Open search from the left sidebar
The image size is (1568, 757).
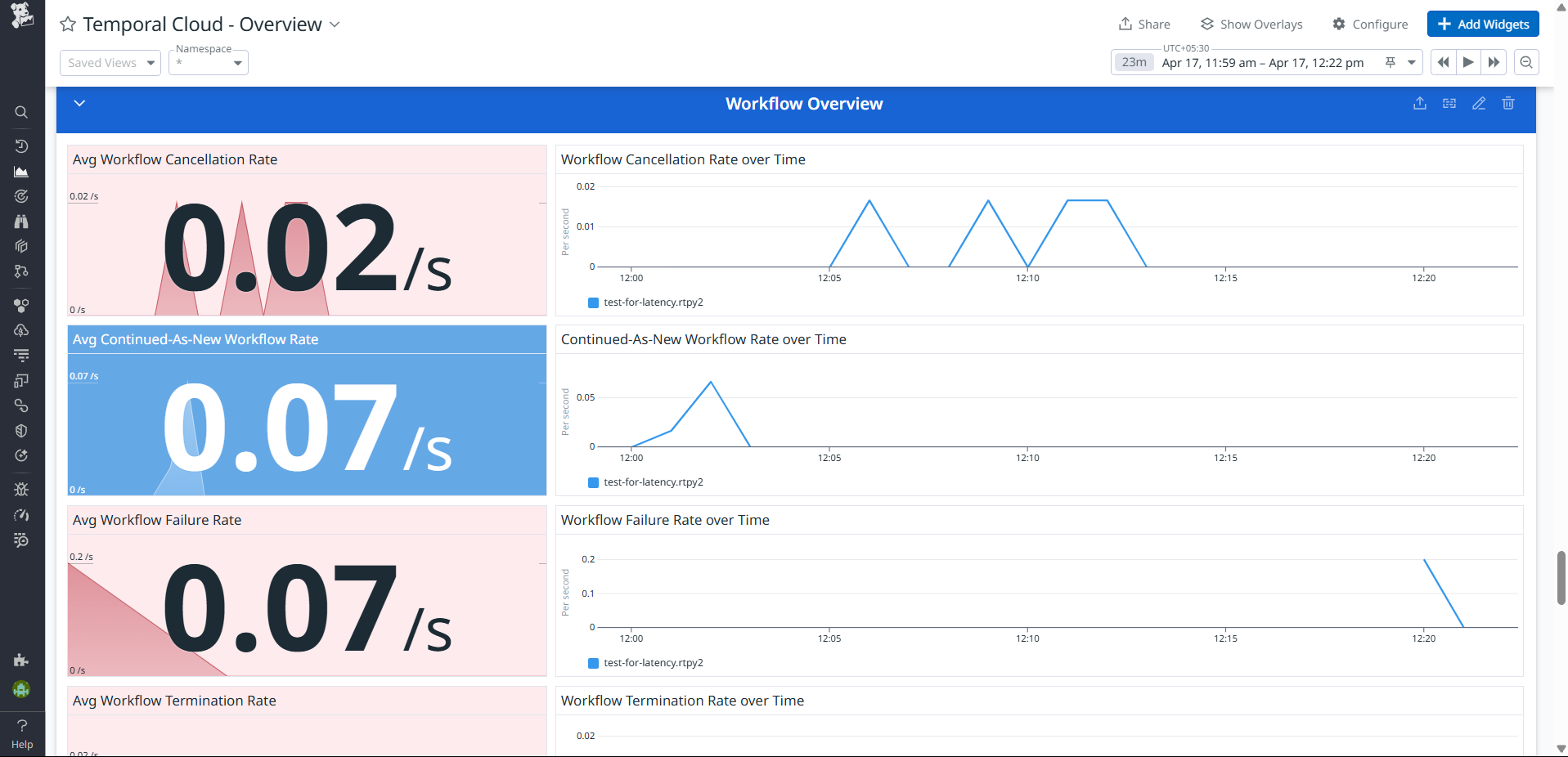coord(21,112)
